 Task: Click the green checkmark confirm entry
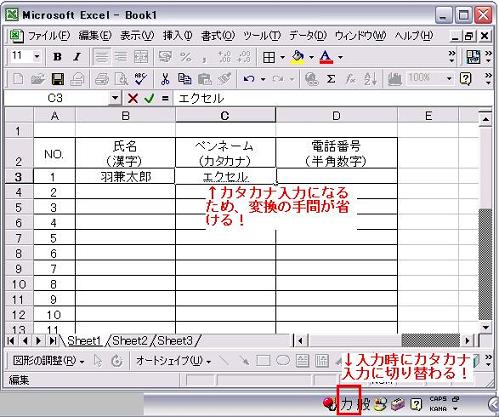tap(150, 98)
